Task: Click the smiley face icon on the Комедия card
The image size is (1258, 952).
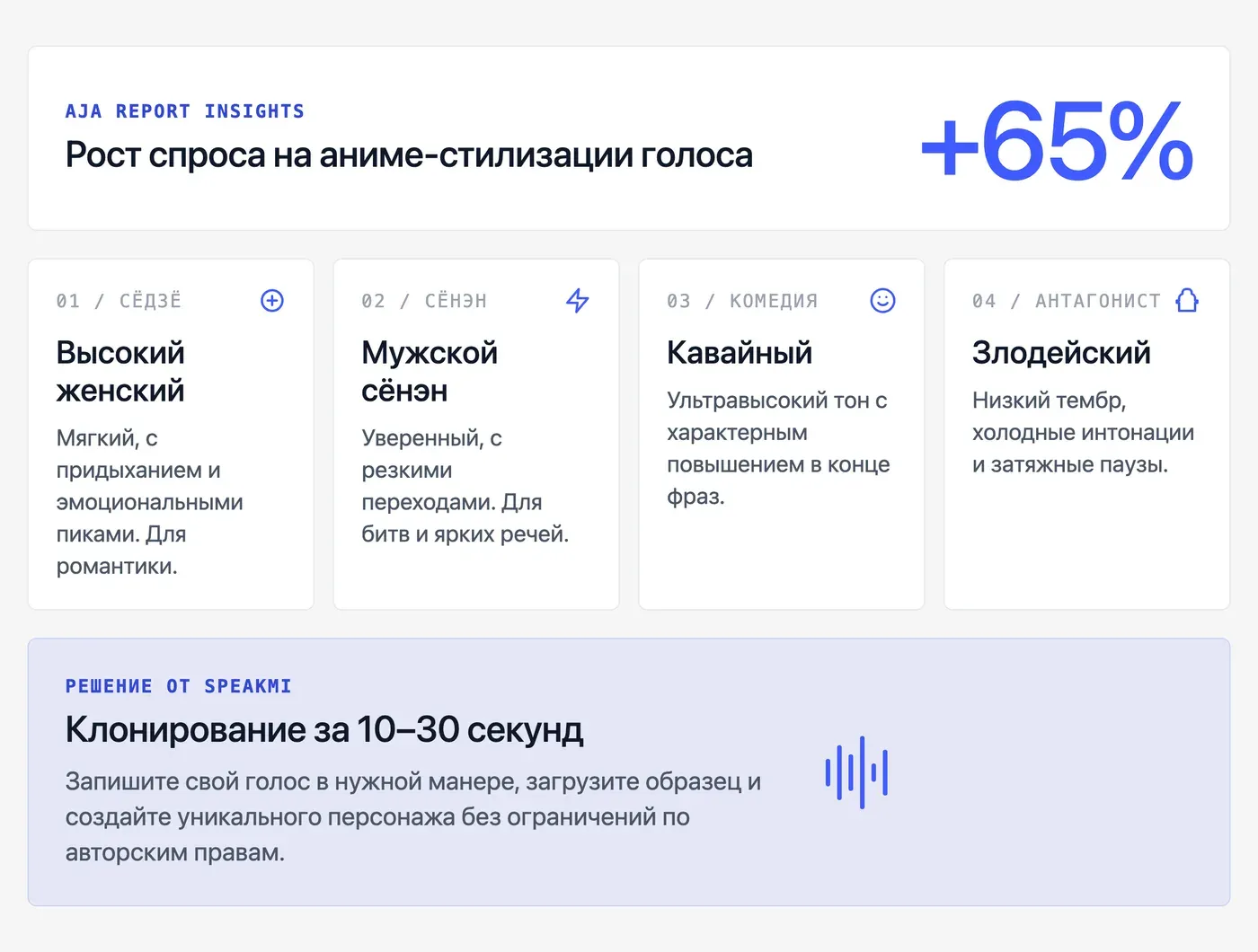Action: [x=883, y=301]
